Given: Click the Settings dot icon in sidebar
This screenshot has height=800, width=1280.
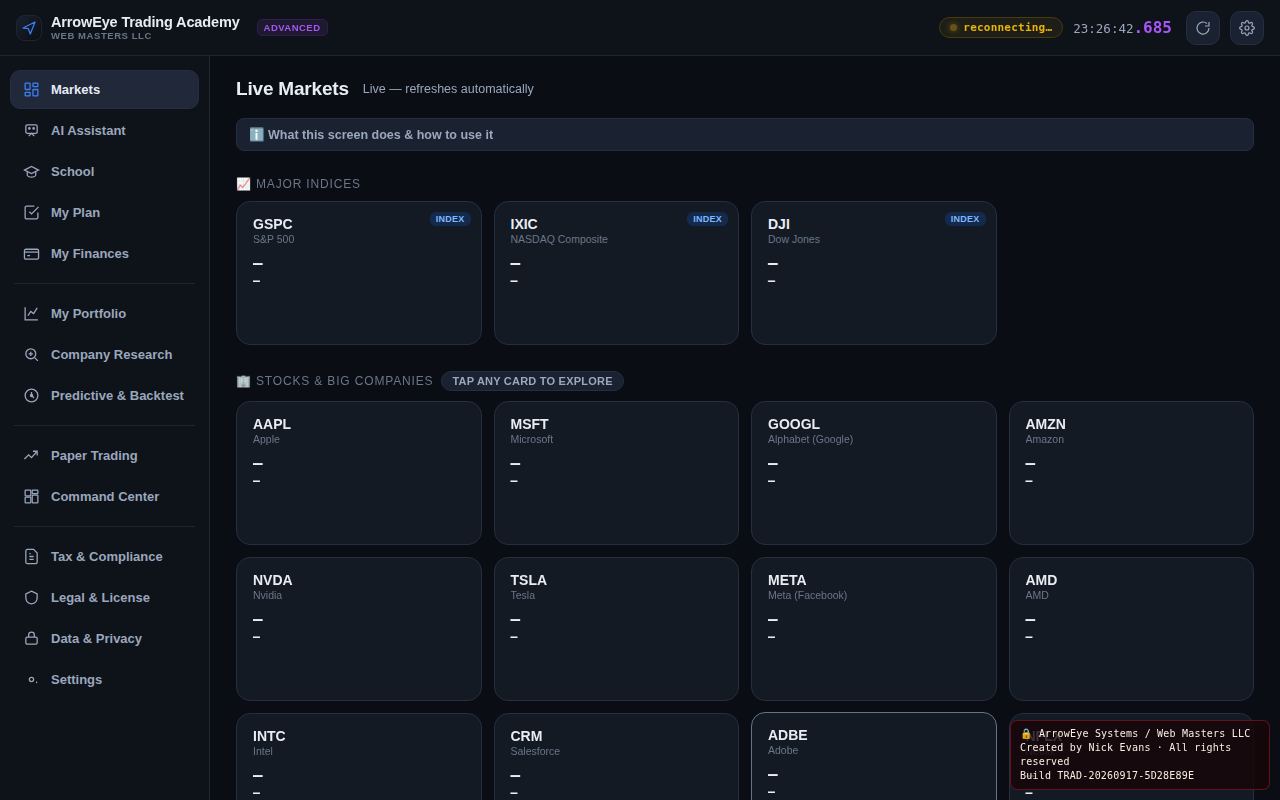Looking at the screenshot, I should pyautogui.click(x=31, y=680).
